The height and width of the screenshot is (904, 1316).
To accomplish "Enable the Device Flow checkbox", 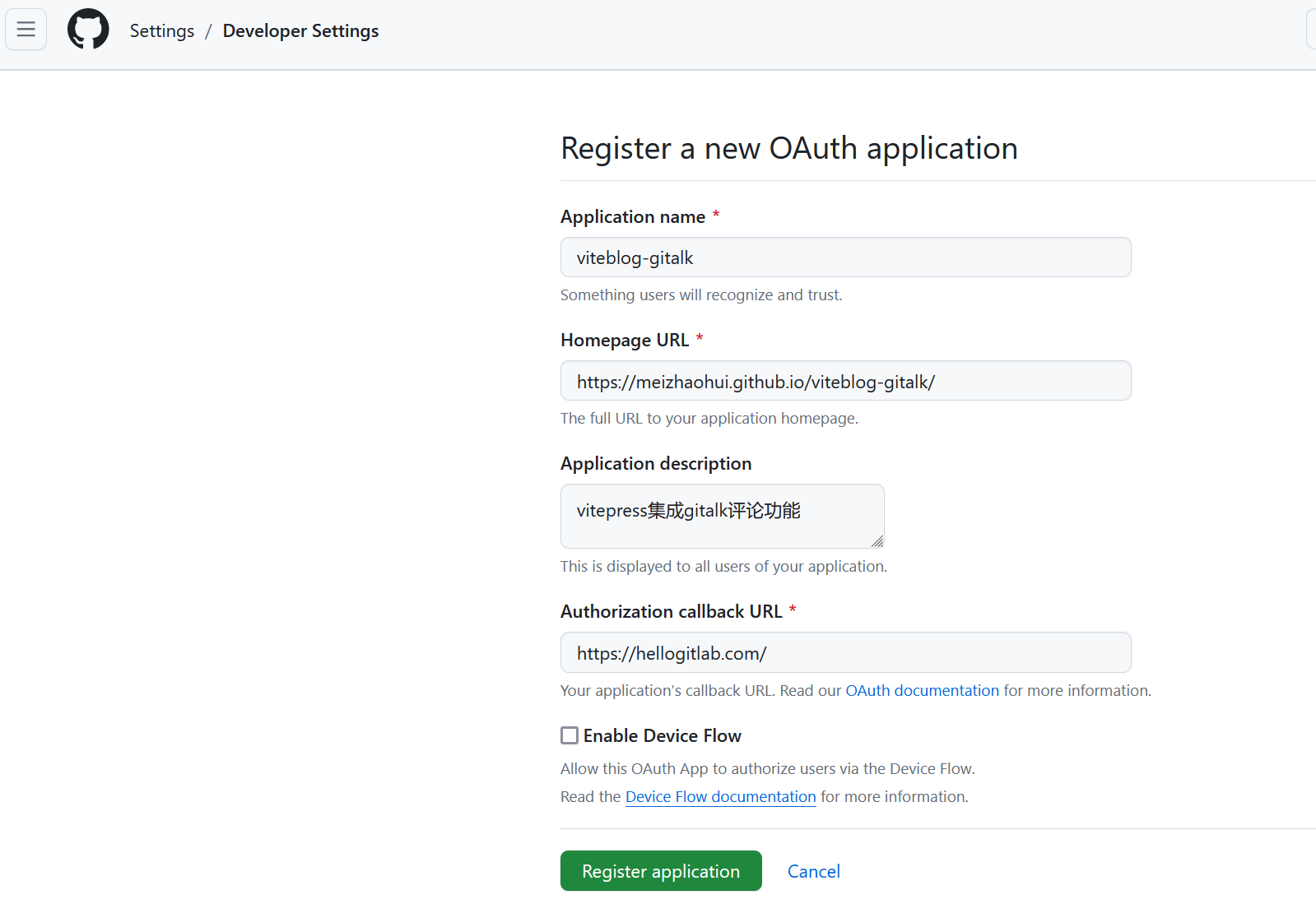I will 570,735.
